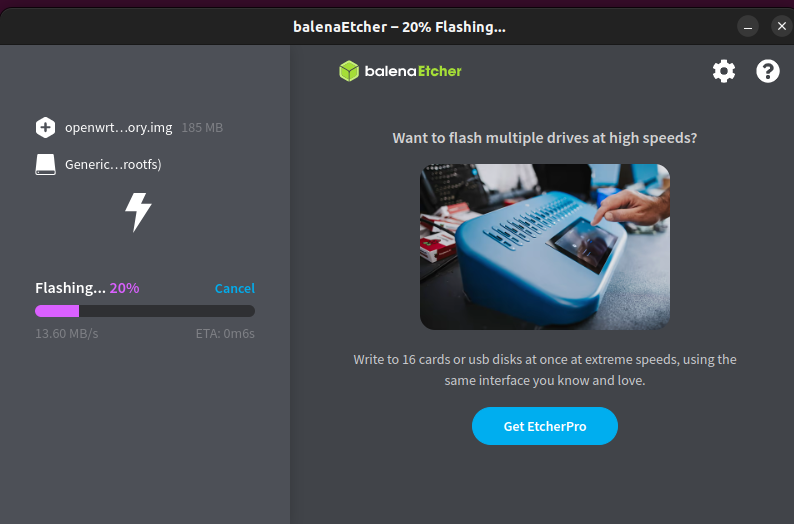Select the Generic…rootfs) drive label
The width and height of the screenshot is (794, 524).
point(113,165)
